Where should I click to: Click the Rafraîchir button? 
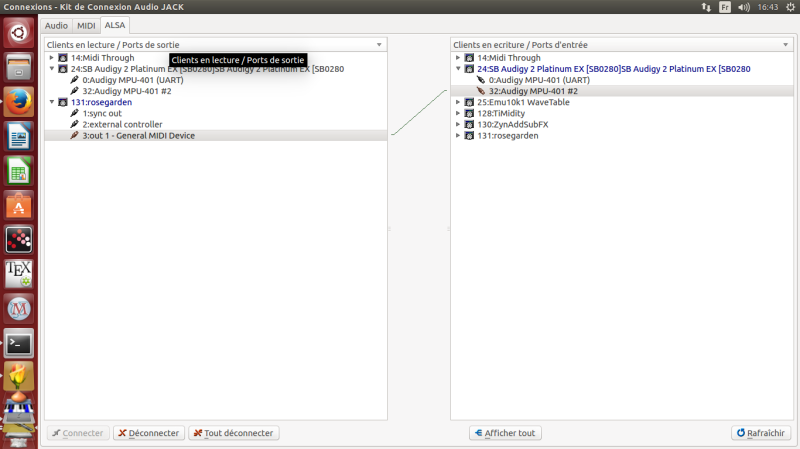pos(761,433)
